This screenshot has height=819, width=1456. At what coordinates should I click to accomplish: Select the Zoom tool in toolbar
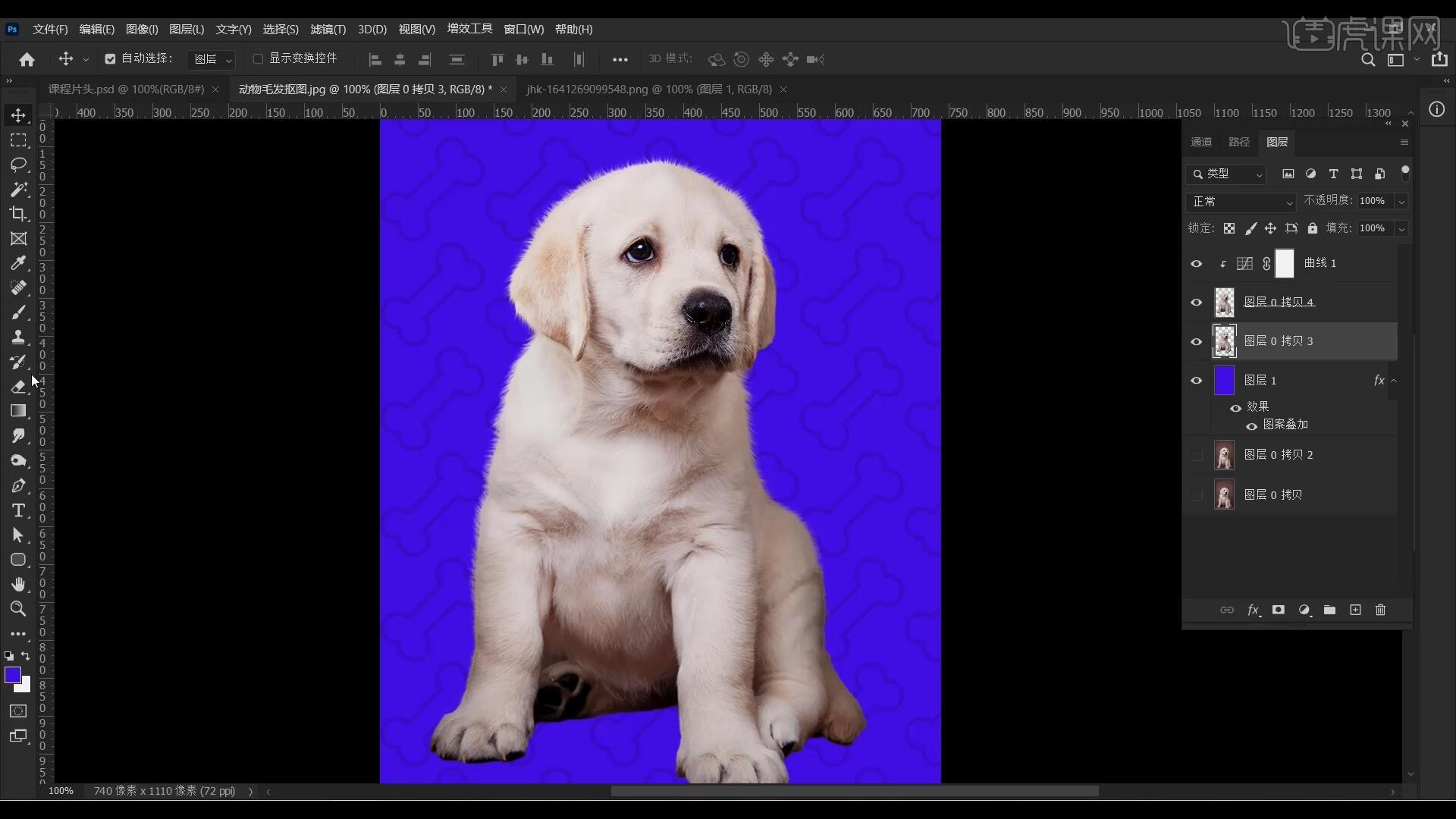click(18, 609)
